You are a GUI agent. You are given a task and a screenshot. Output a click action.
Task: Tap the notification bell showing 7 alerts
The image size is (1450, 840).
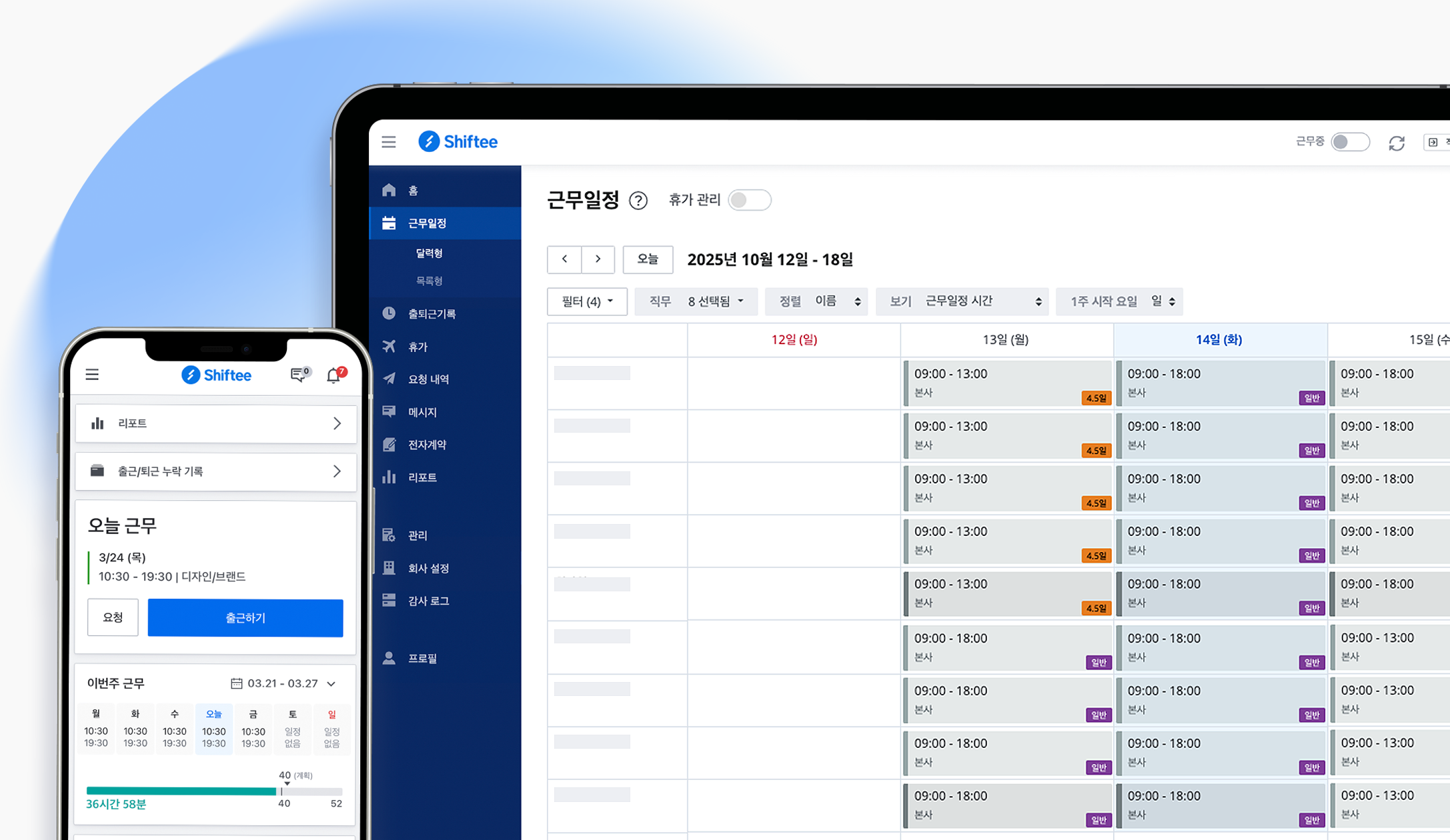coord(333,375)
